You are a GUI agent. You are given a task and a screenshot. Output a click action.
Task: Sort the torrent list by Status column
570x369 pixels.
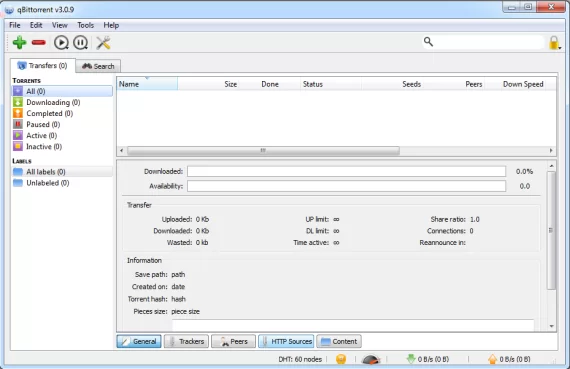(x=331, y=84)
